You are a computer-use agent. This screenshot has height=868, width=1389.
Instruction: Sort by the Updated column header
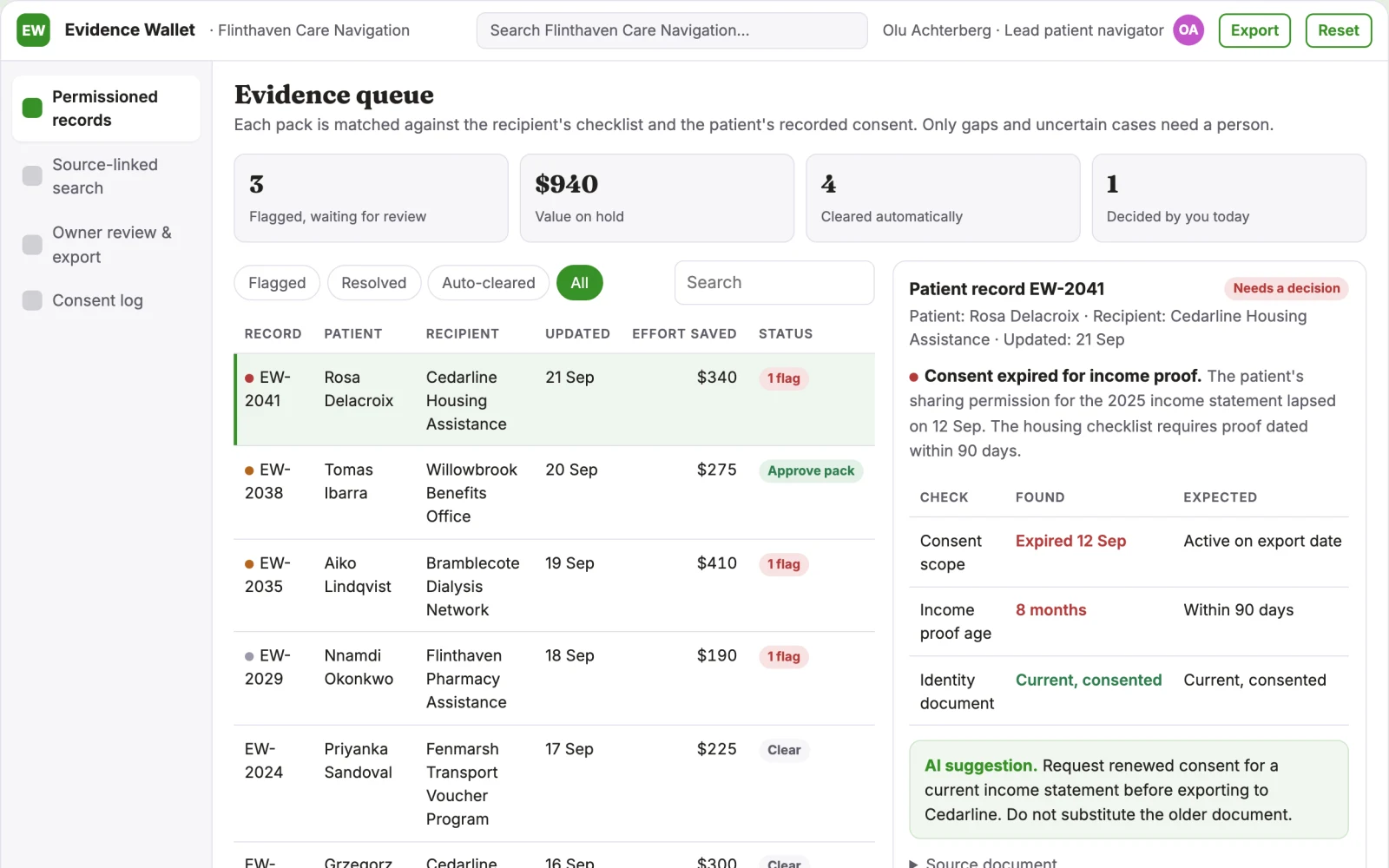(577, 333)
